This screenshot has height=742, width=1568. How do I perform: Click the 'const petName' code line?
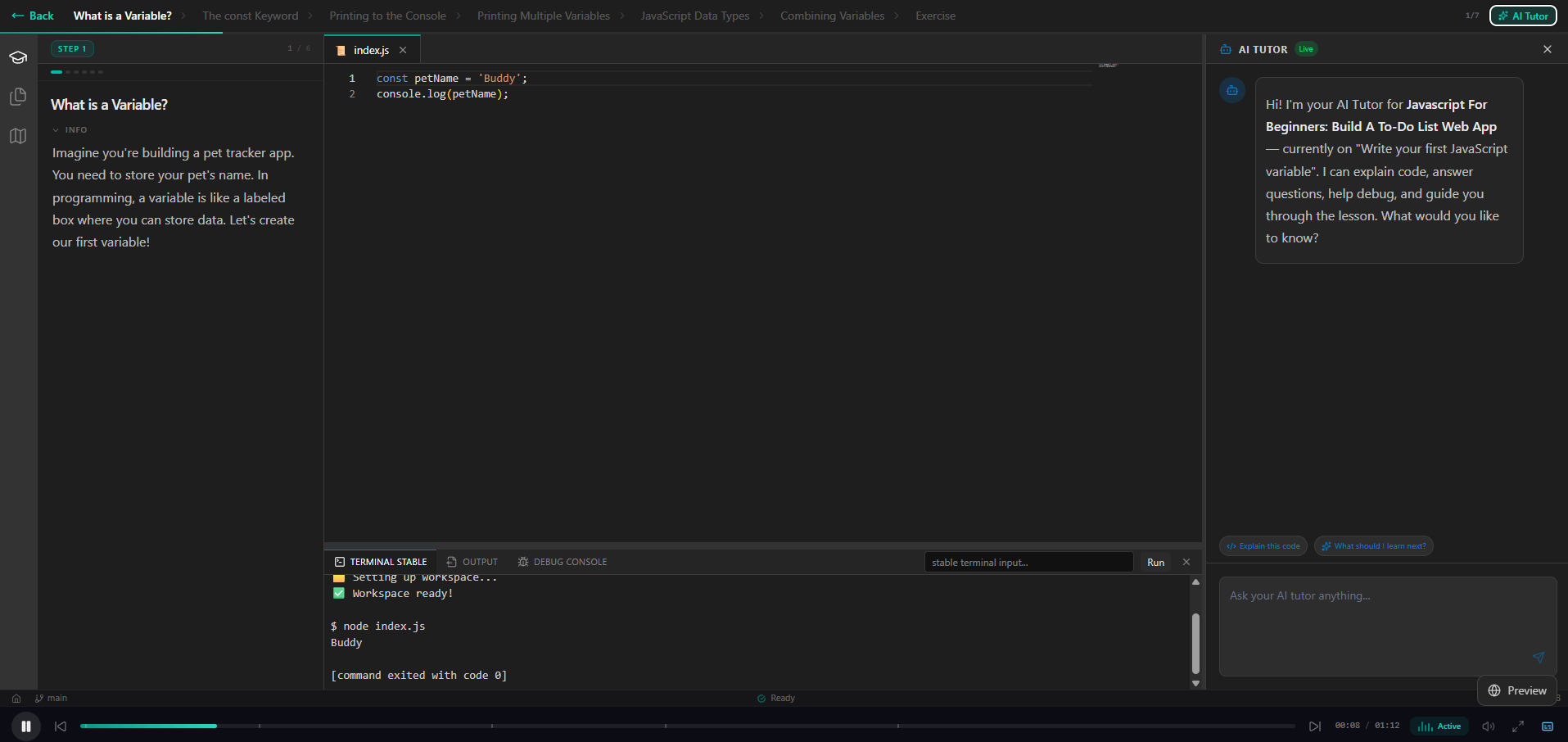click(452, 79)
